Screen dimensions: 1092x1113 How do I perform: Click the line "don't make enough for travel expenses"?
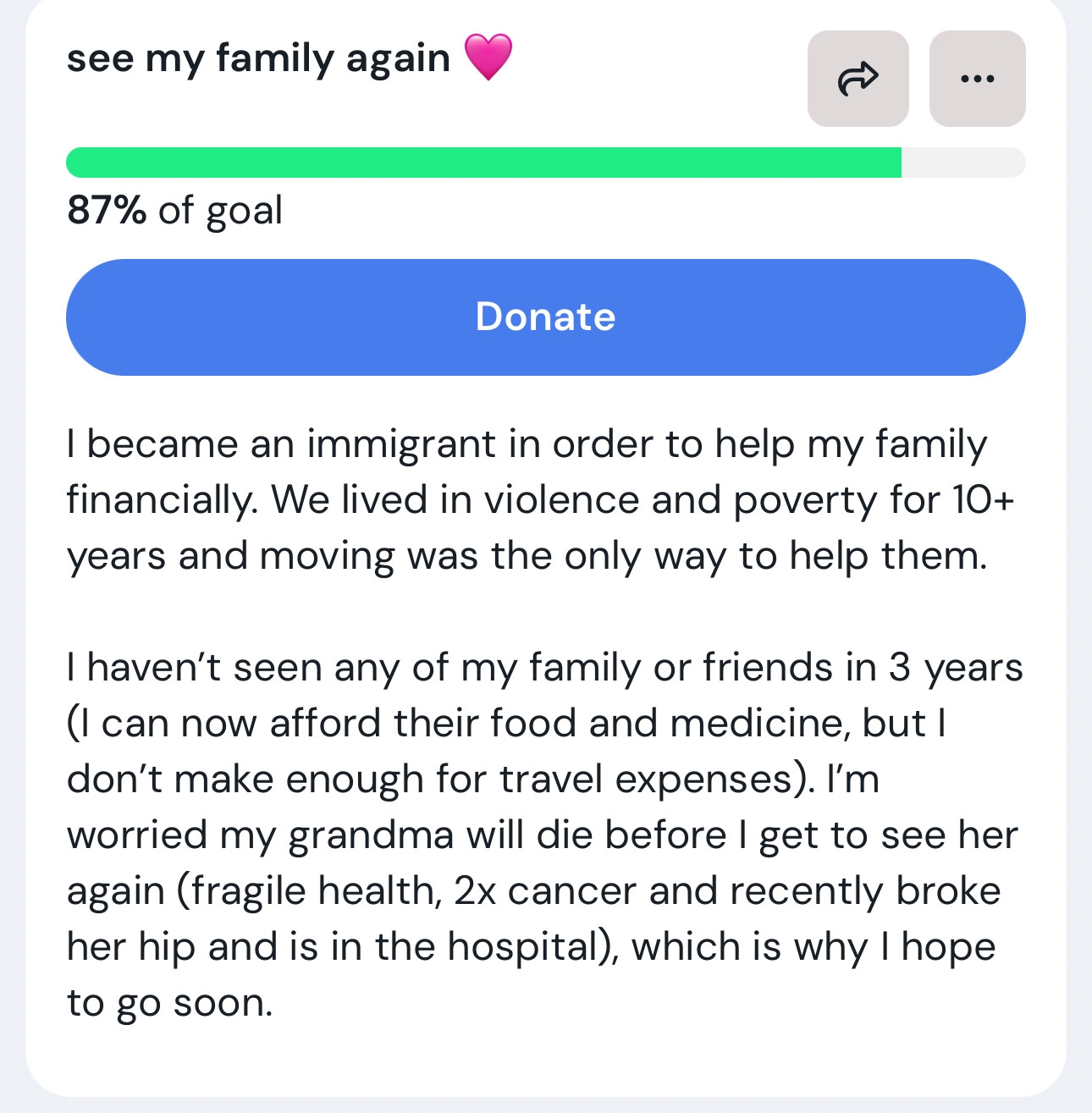point(472,780)
